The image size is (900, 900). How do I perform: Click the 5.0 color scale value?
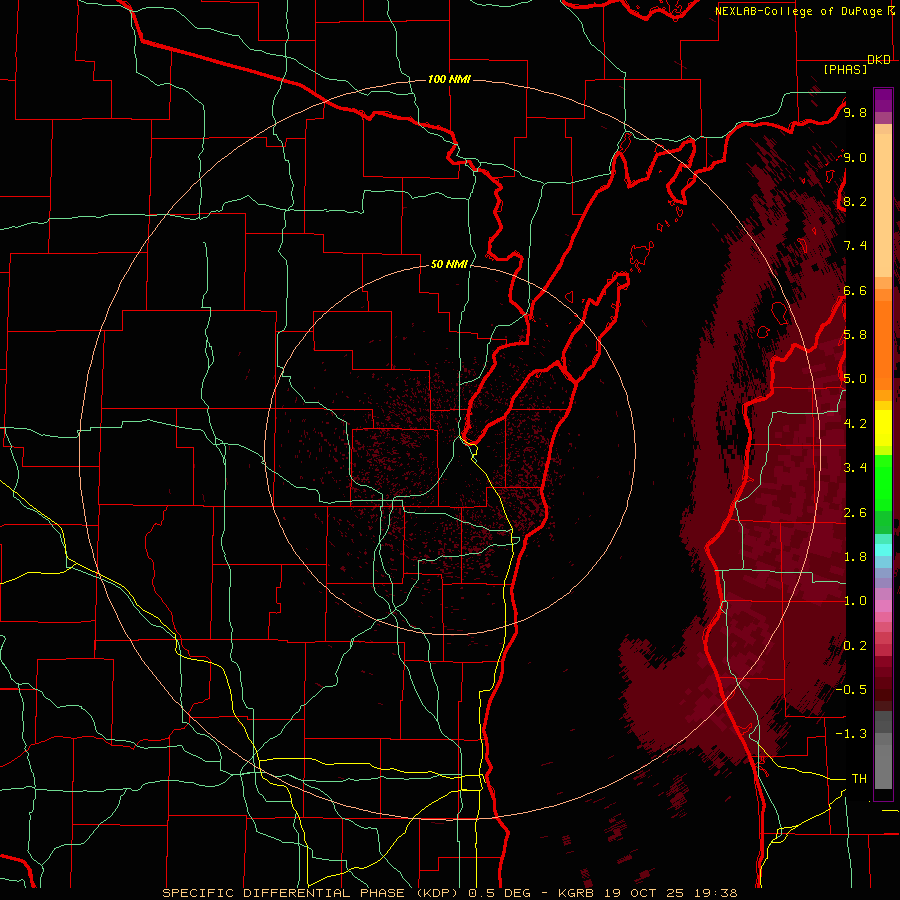point(855,379)
